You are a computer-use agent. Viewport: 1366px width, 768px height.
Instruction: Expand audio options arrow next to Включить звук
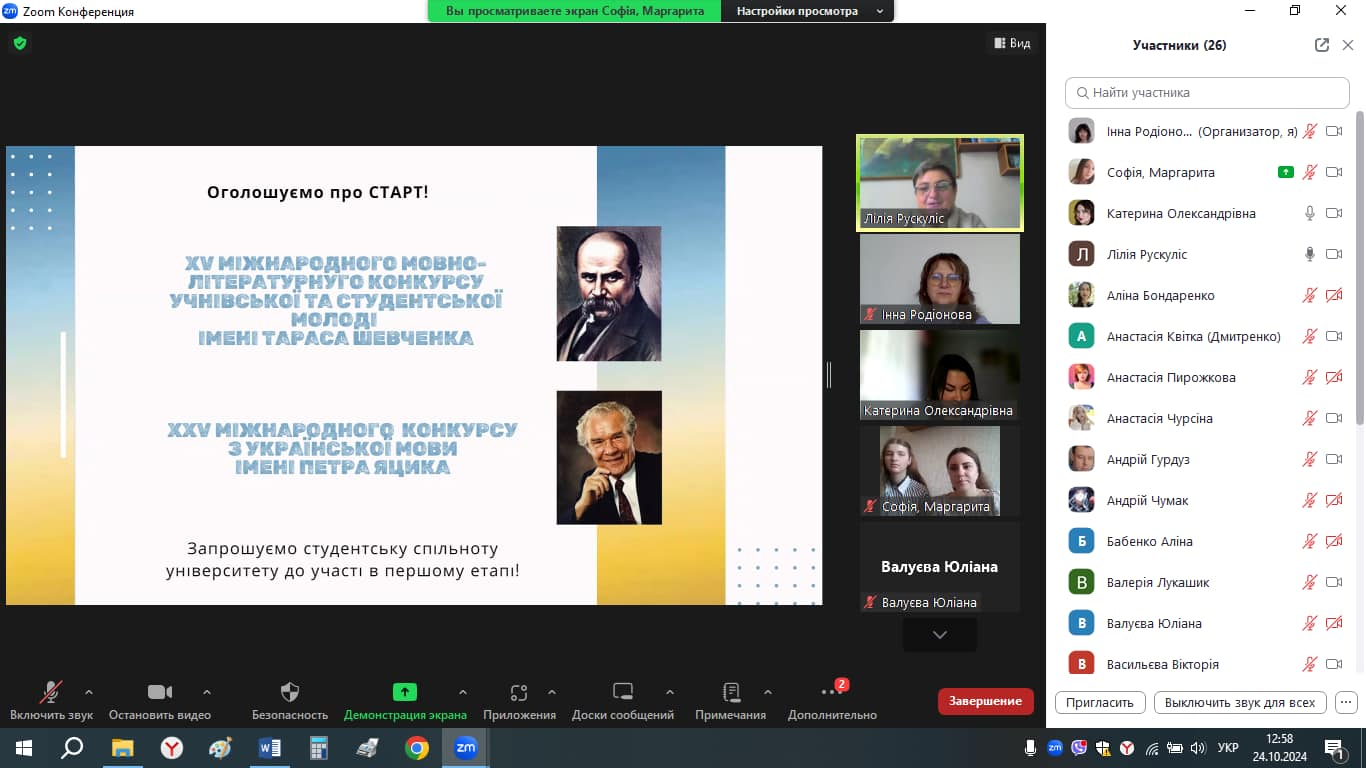[x=89, y=692]
